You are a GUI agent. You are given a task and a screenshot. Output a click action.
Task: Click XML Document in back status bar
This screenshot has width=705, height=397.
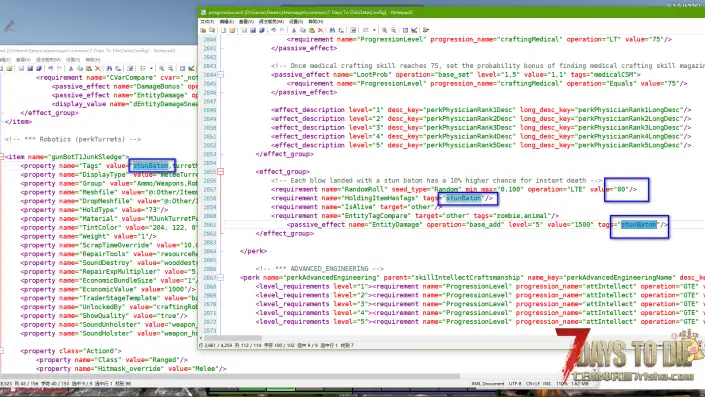tap(488, 384)
